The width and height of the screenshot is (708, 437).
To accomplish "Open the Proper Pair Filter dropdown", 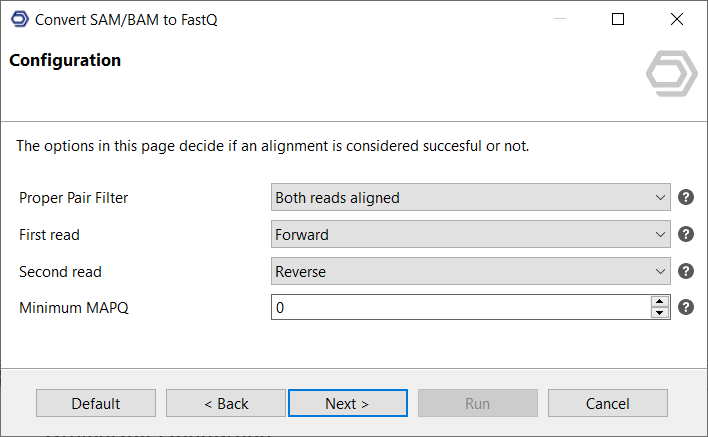I will (x=470, y=198).
